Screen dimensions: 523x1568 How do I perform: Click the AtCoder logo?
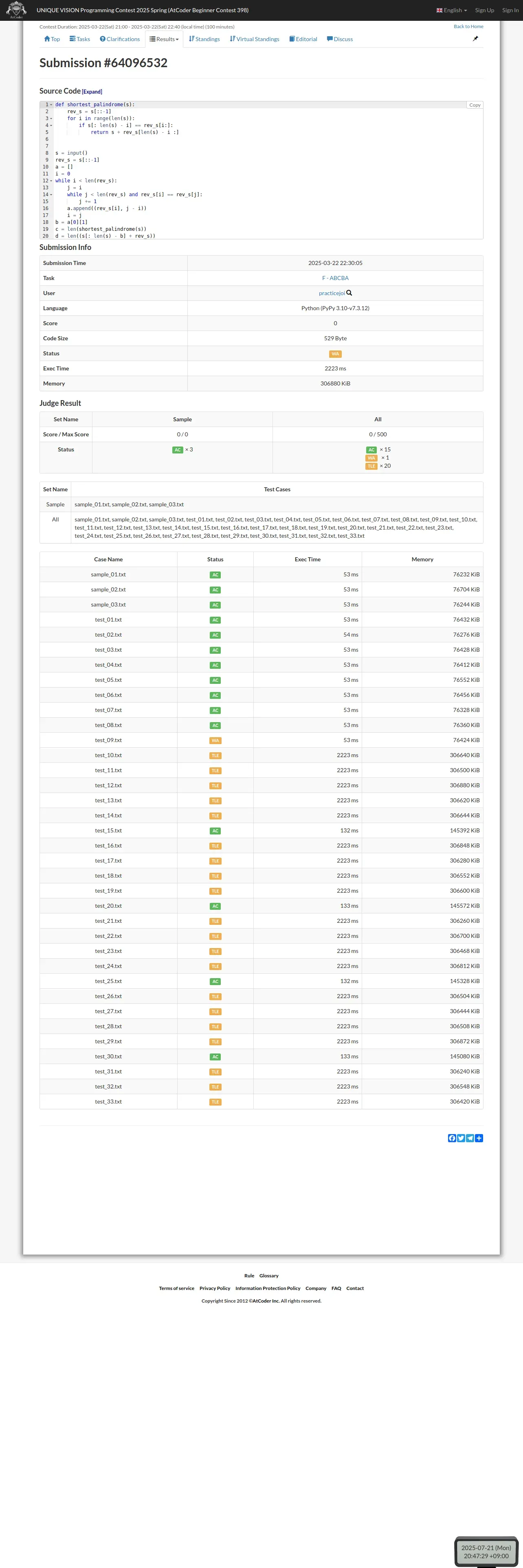click(x=16, y=10)
